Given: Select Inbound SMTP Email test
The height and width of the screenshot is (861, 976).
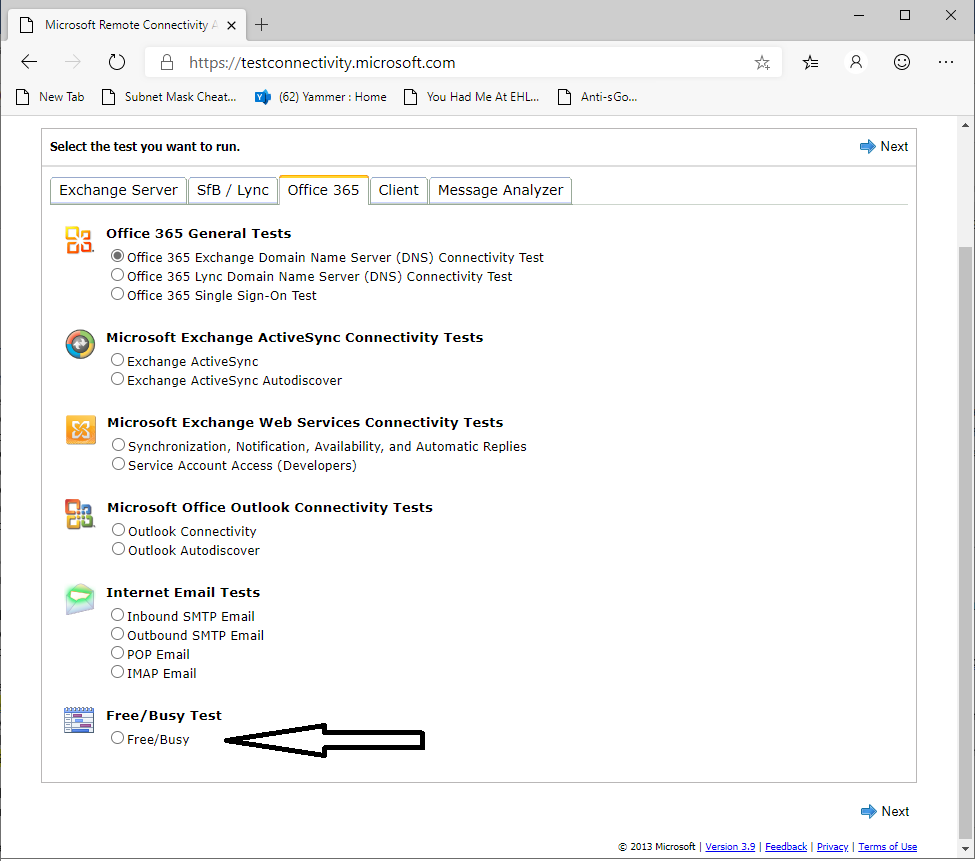Looking at the screenshot, I should click(118, 615).
